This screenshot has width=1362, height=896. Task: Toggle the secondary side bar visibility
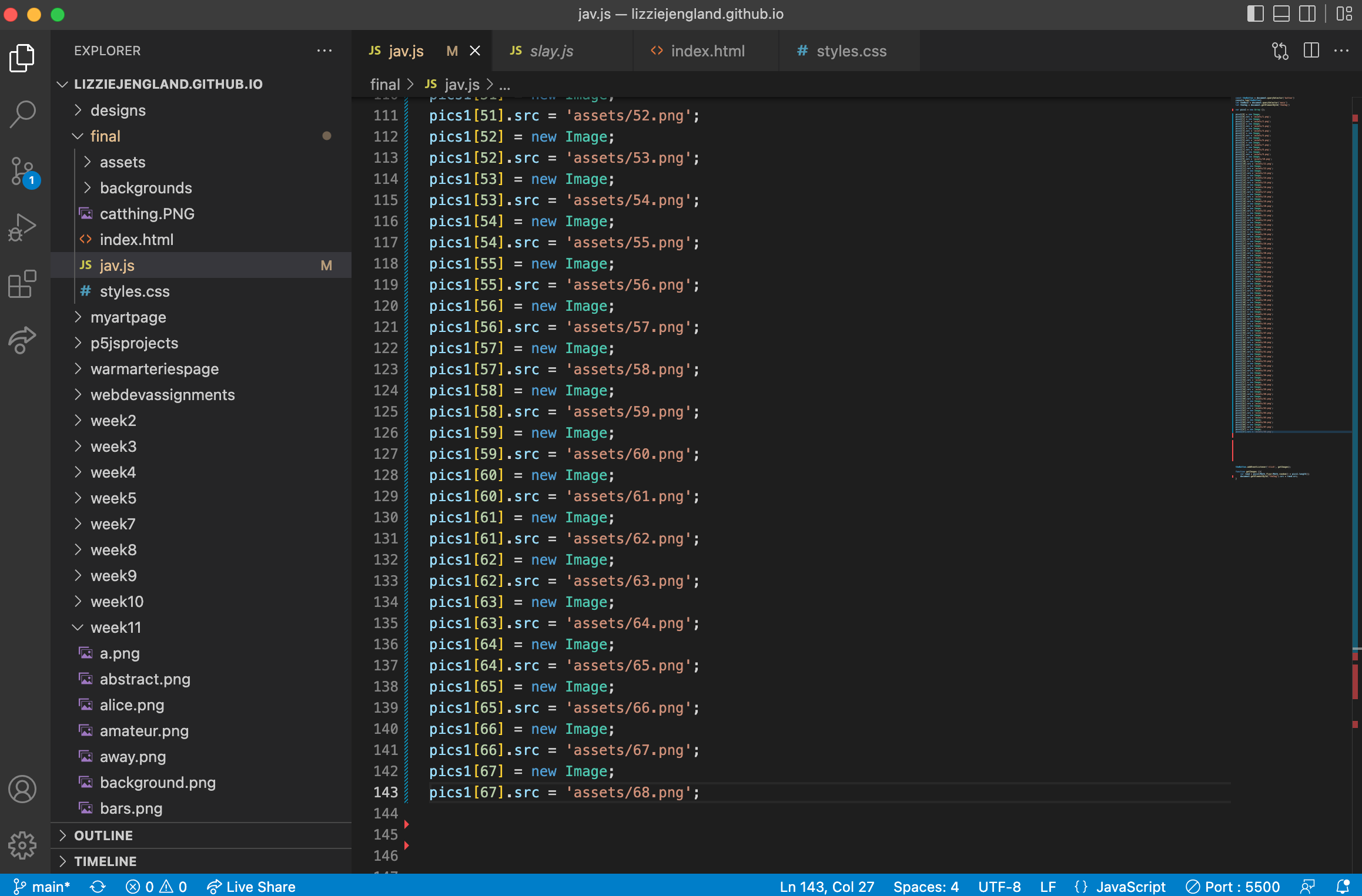(1307, 14)
